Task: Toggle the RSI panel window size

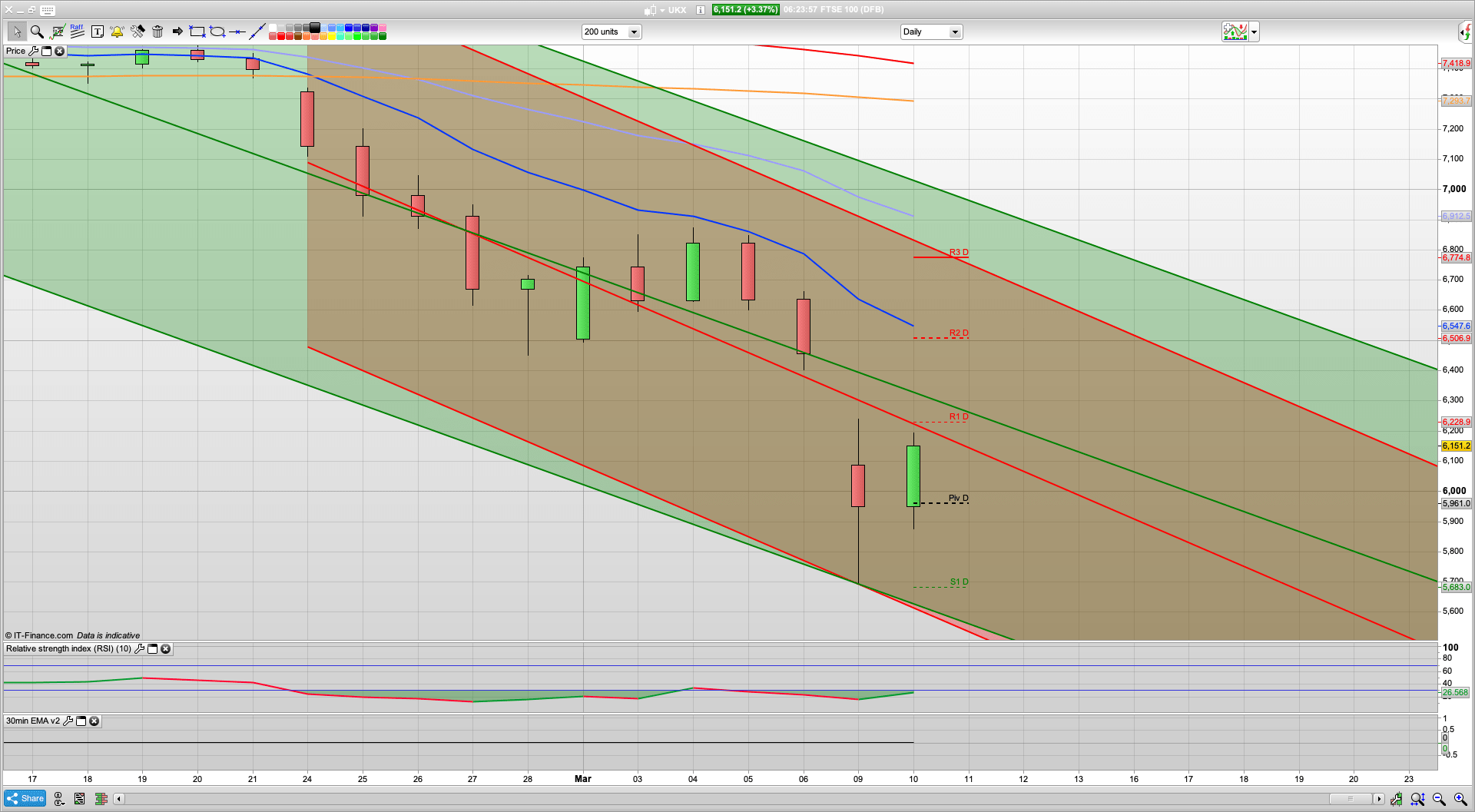Action: coord(152,649)
